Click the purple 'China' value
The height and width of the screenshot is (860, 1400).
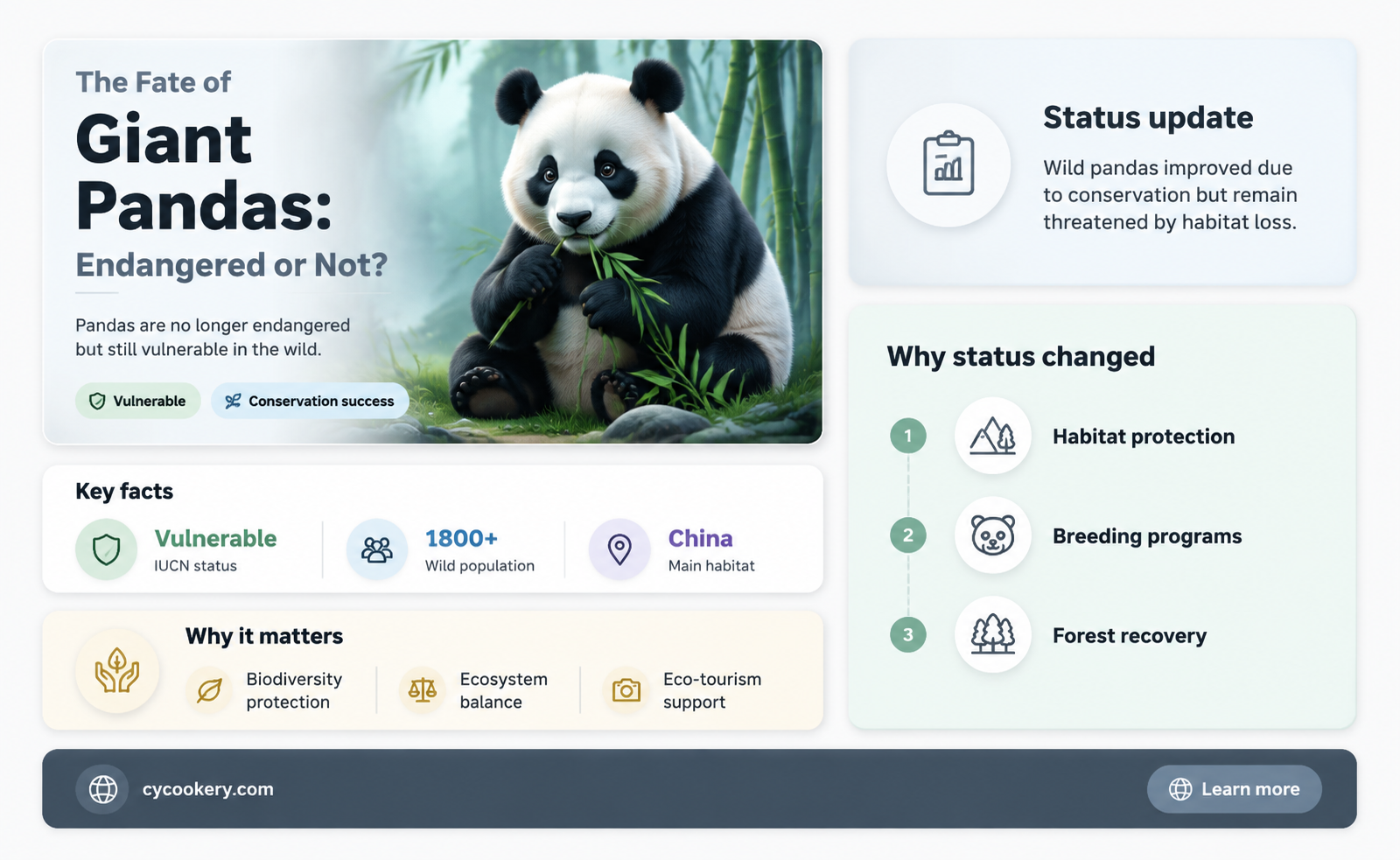(700, 538)
